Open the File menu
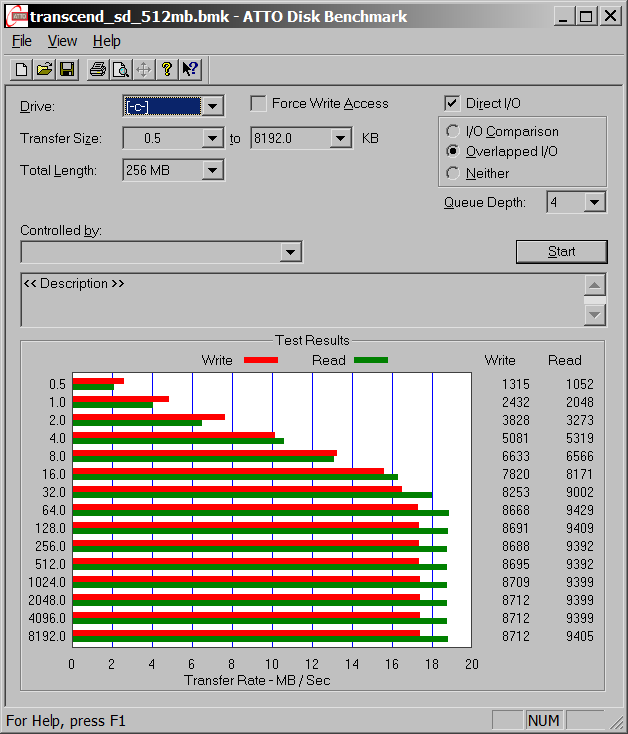This screenshot has height=734, width=628. (x=22, y=41)
